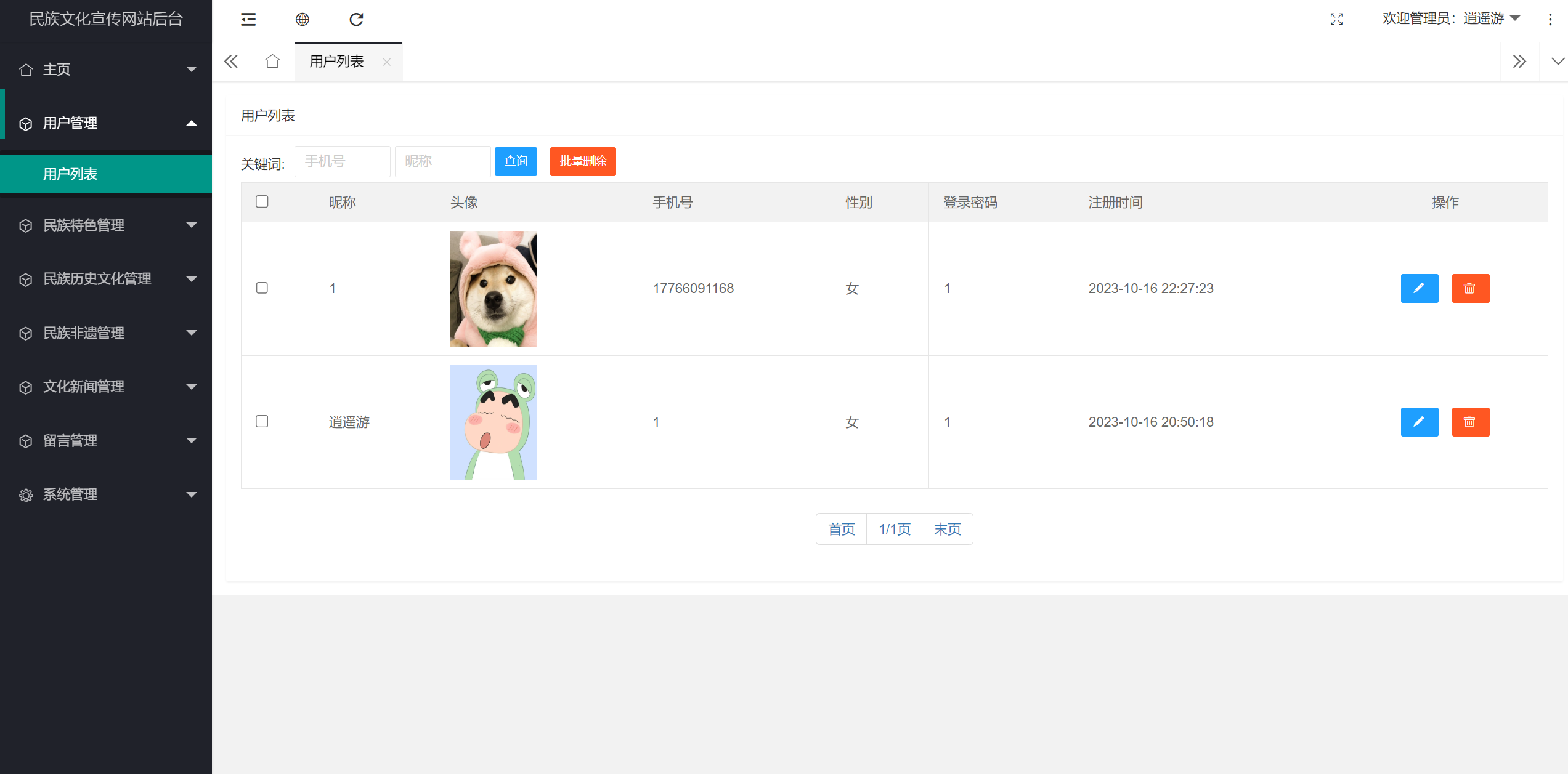
Task: Open the 民族非遗管理 menu item
Action: coord(105,333)
